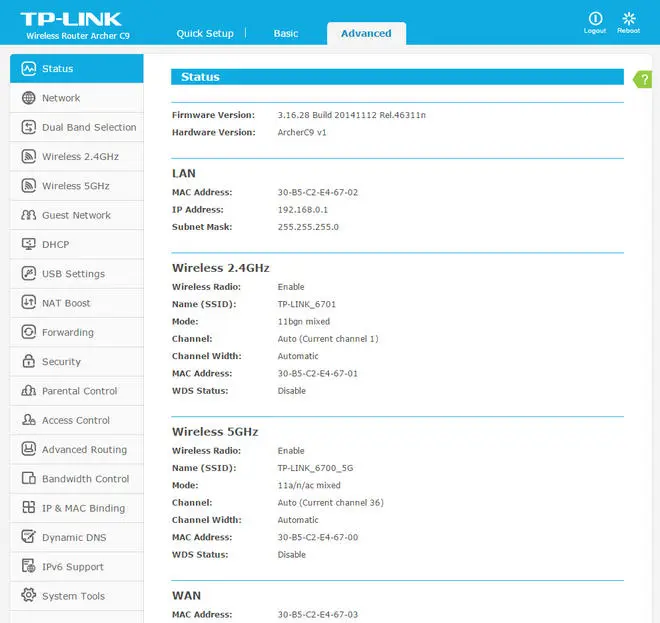The image size is (660, 623).
Task: Expand the DHCP menu section
Action: (55, 245)
